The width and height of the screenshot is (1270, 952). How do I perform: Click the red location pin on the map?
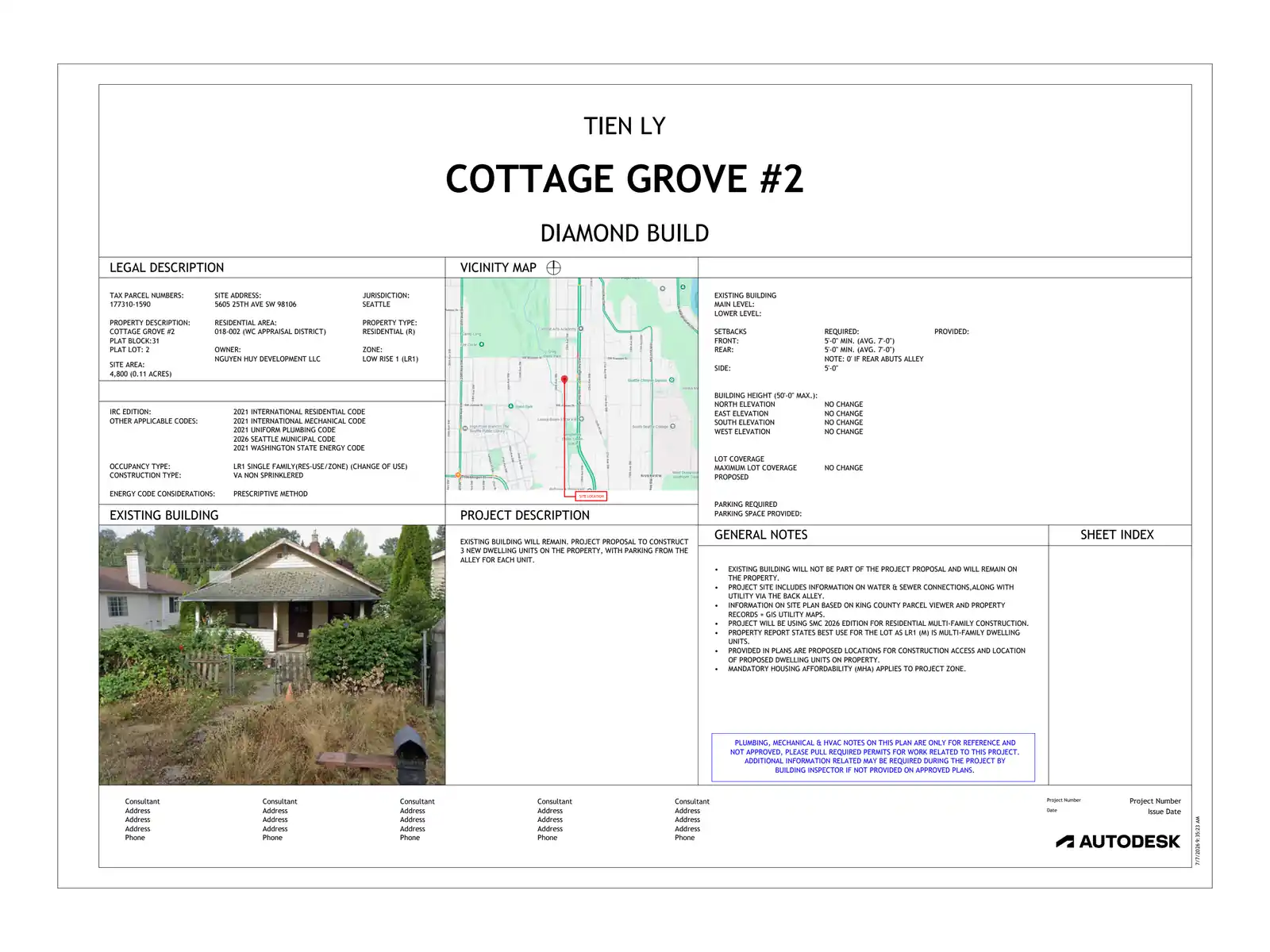click(564, 380)
